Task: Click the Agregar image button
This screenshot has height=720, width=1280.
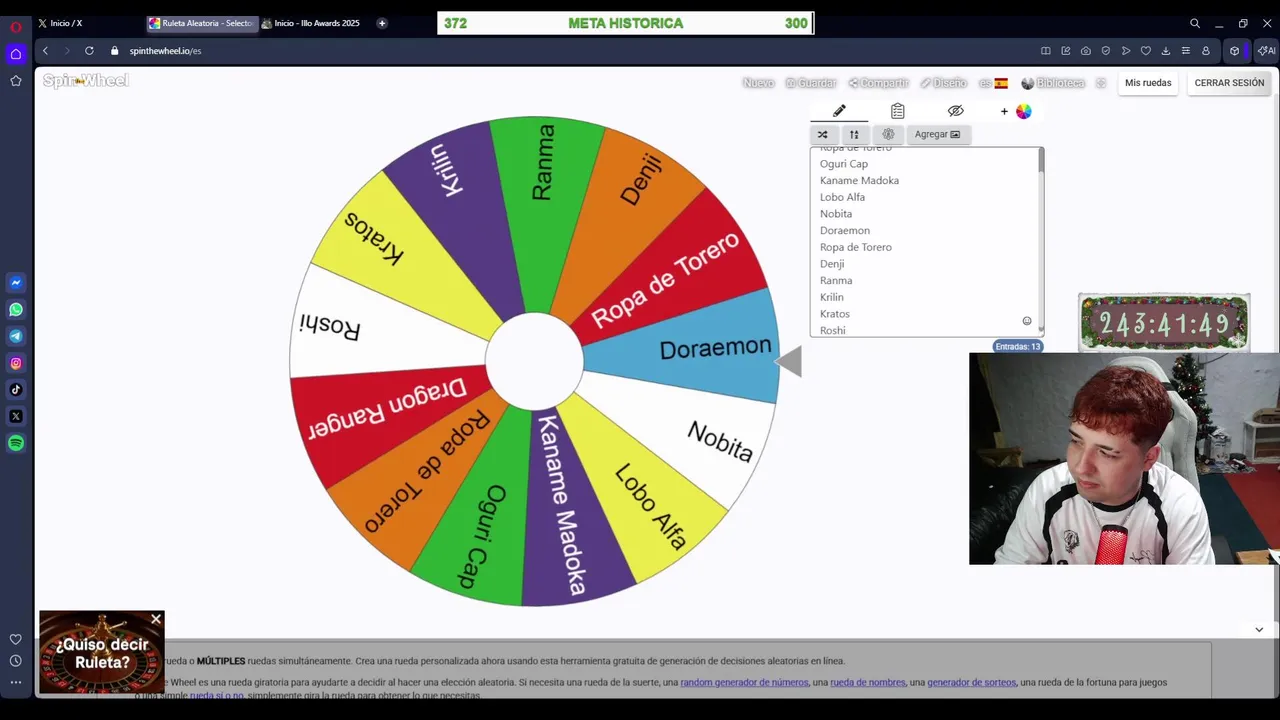Action: [937, 134]
